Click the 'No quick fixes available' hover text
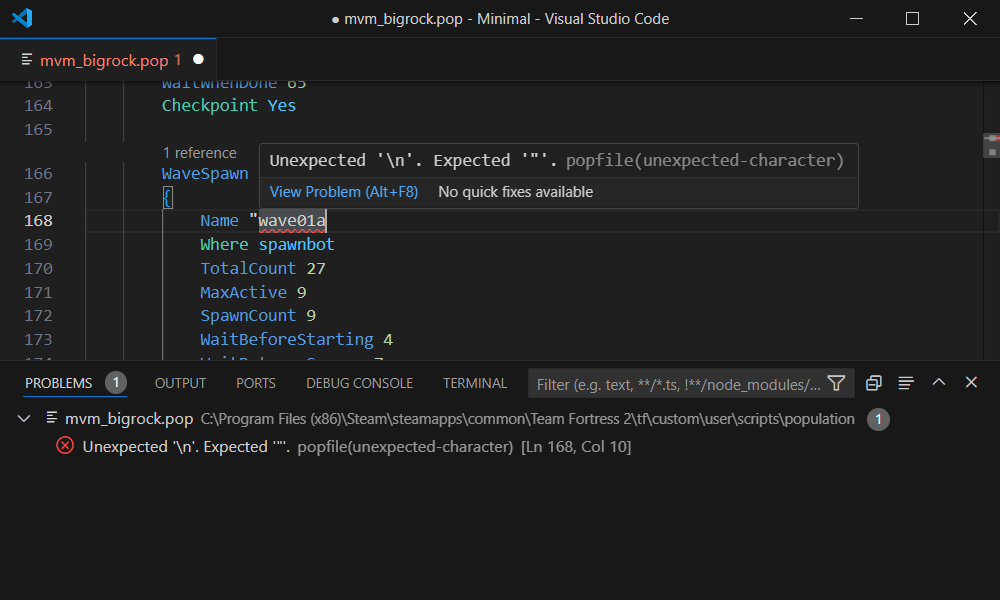 click(515, 192)
